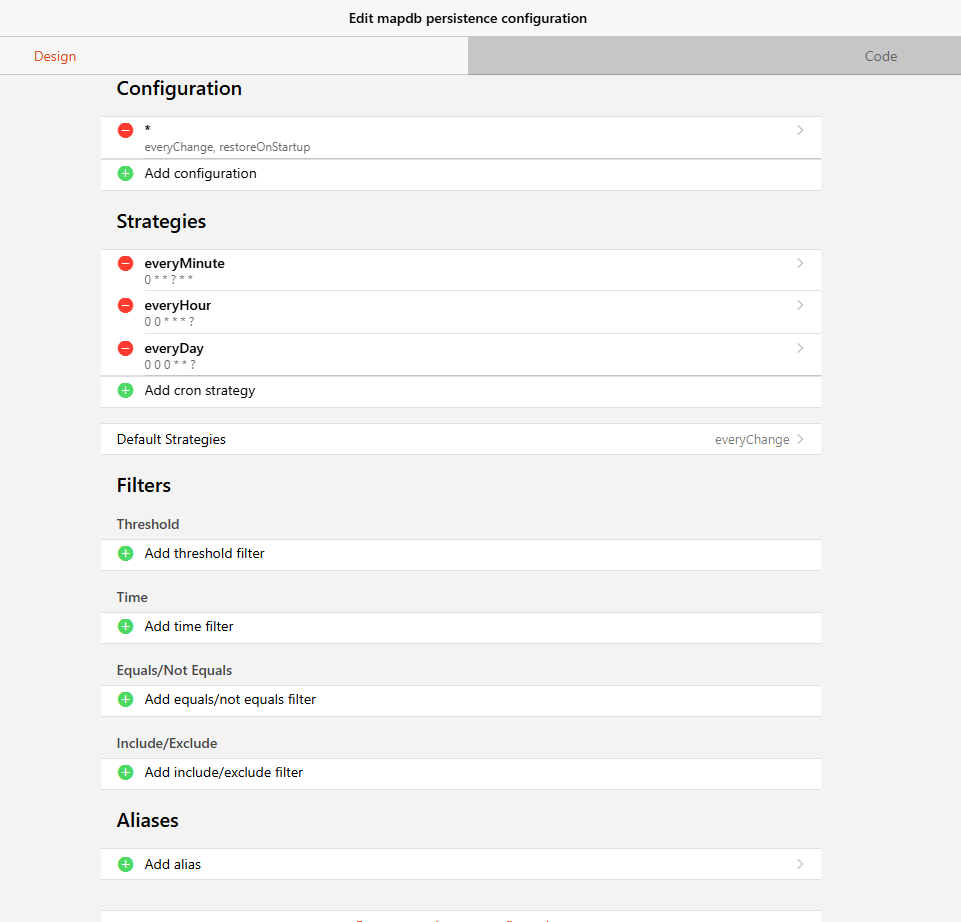Open everyDay strategy details chevron
Screen dimensions: 961x922
[x=800, y=348]
